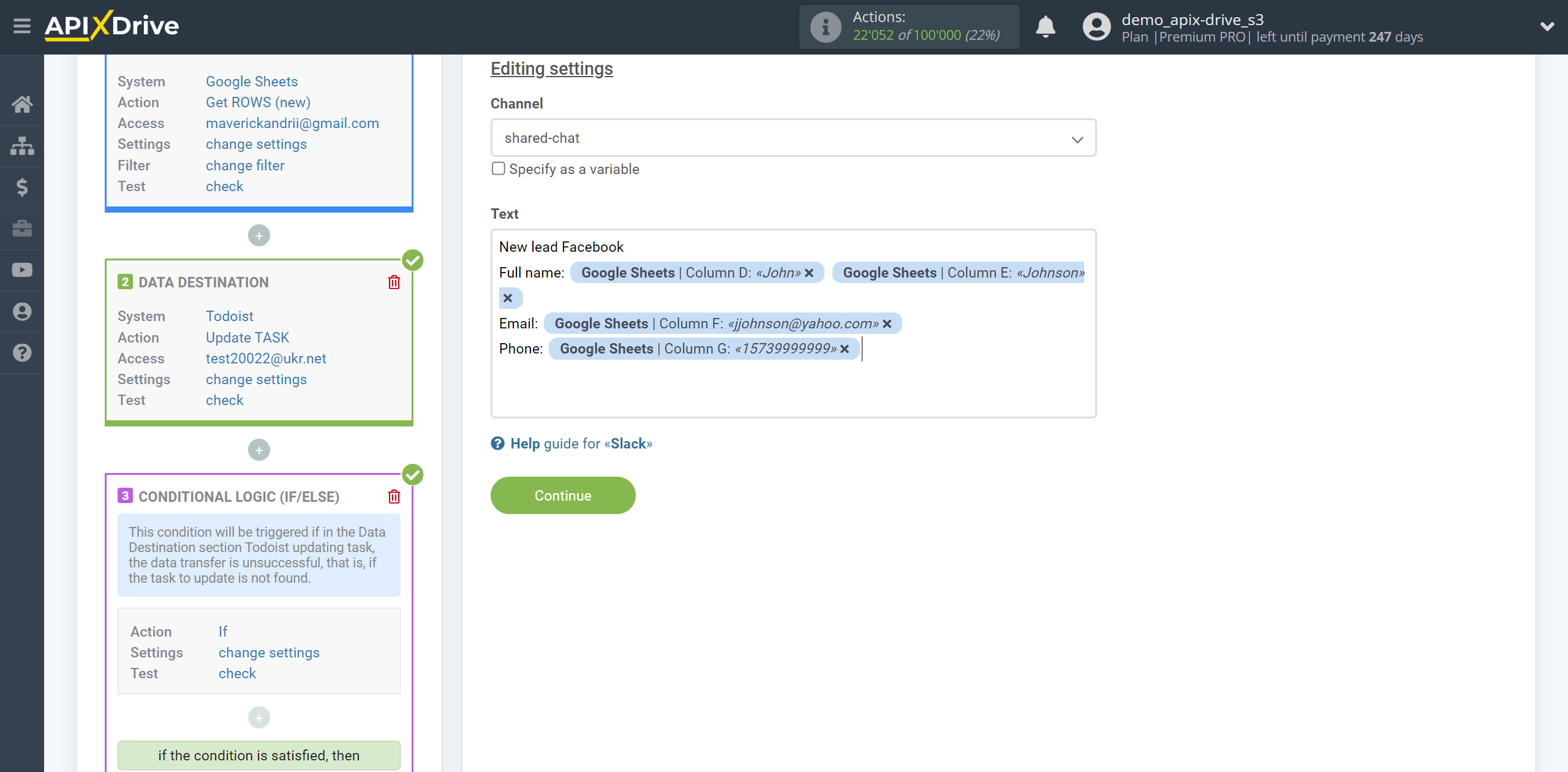Image resolution: width=1568 pixels, height=772 pixels.
Task: Open Help guide for Slack link
Action: [581, 444]
